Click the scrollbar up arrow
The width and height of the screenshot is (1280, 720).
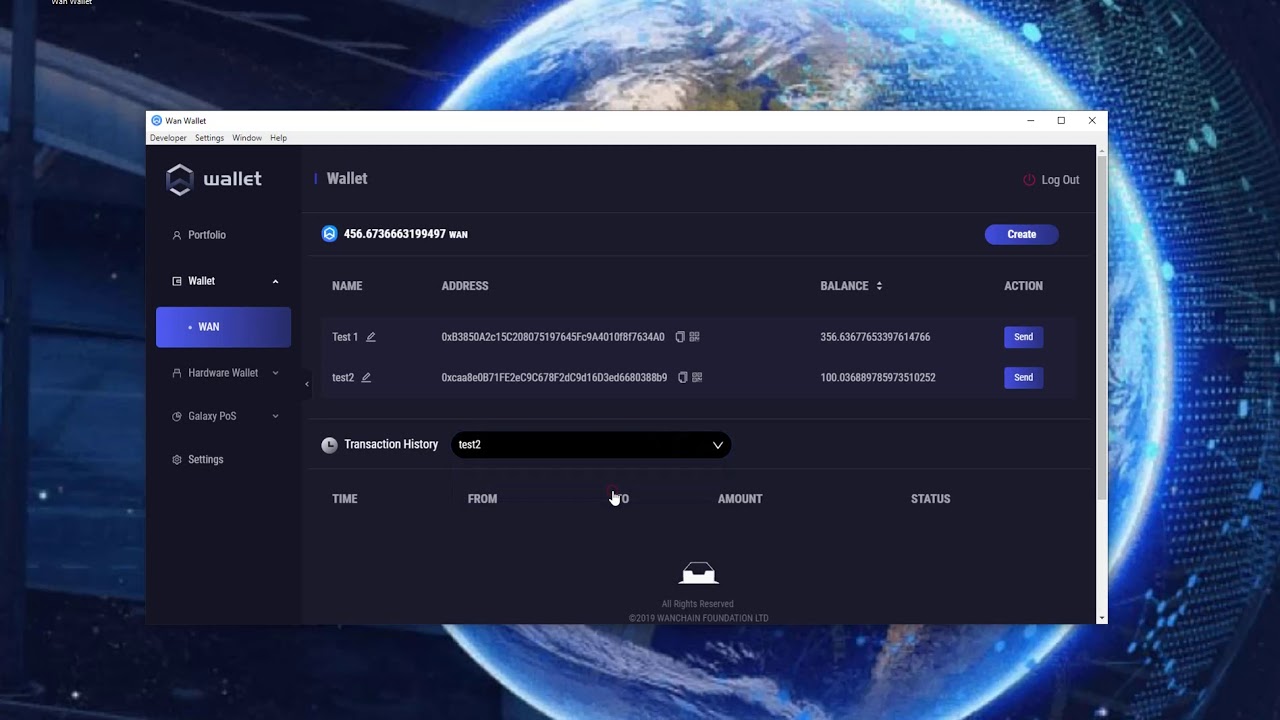(1102, 150)
